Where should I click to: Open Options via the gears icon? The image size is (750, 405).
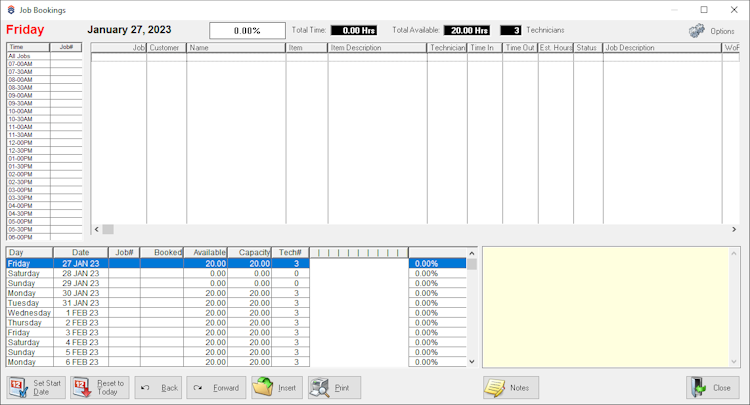point(696,31)
